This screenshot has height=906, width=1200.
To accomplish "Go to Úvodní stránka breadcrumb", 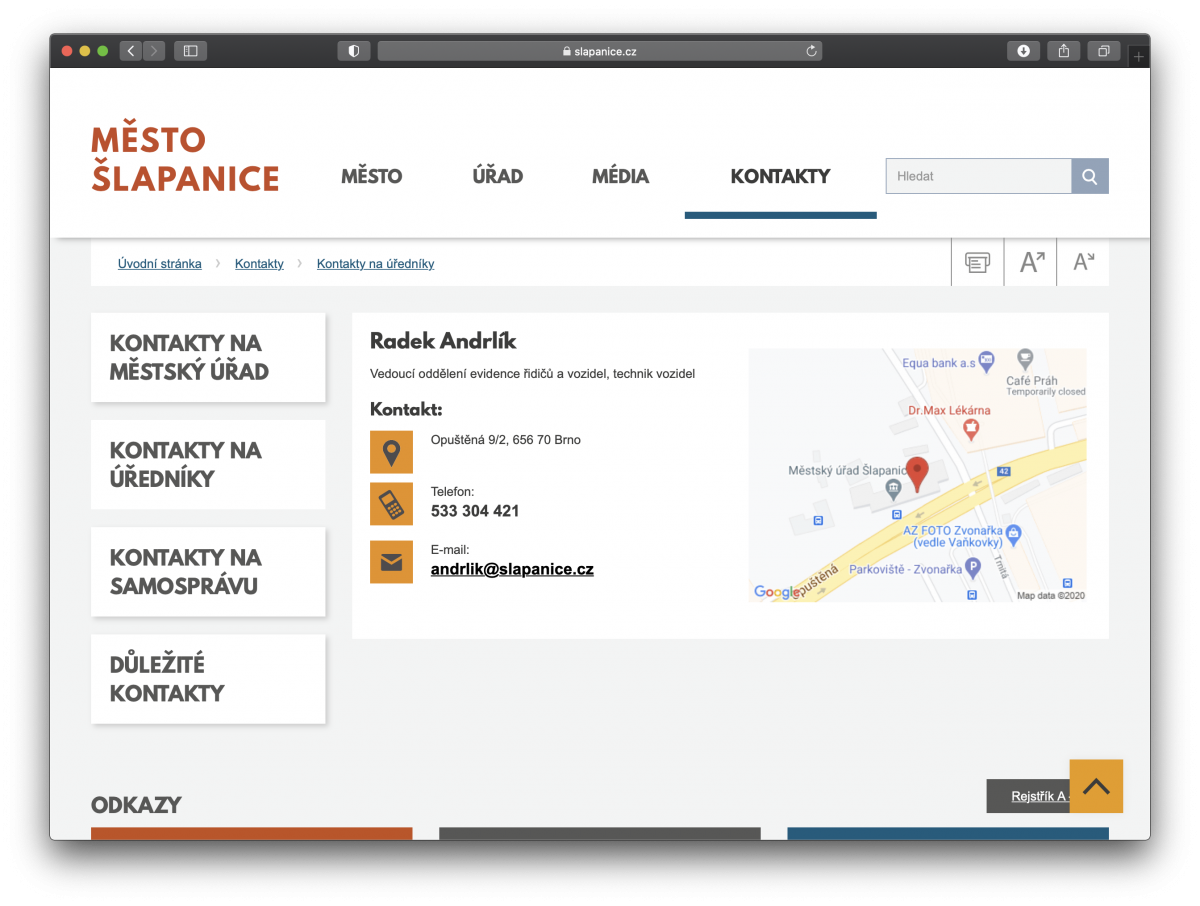I will (159, 264).
